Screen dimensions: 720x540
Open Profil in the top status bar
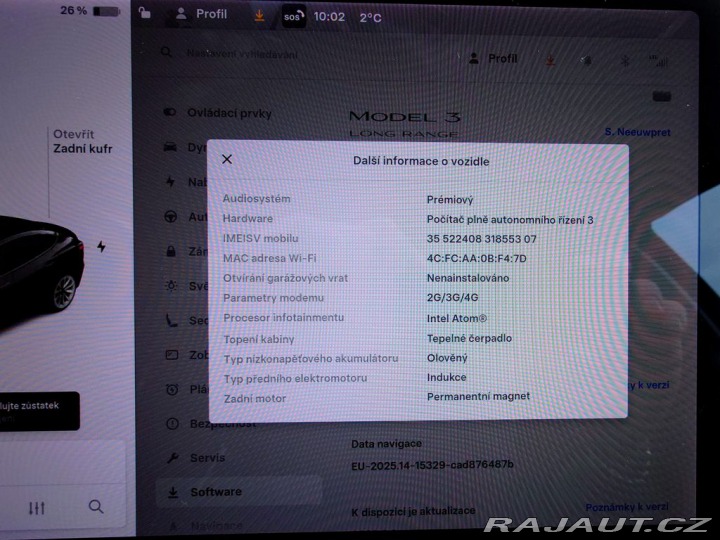coord(201,14)
